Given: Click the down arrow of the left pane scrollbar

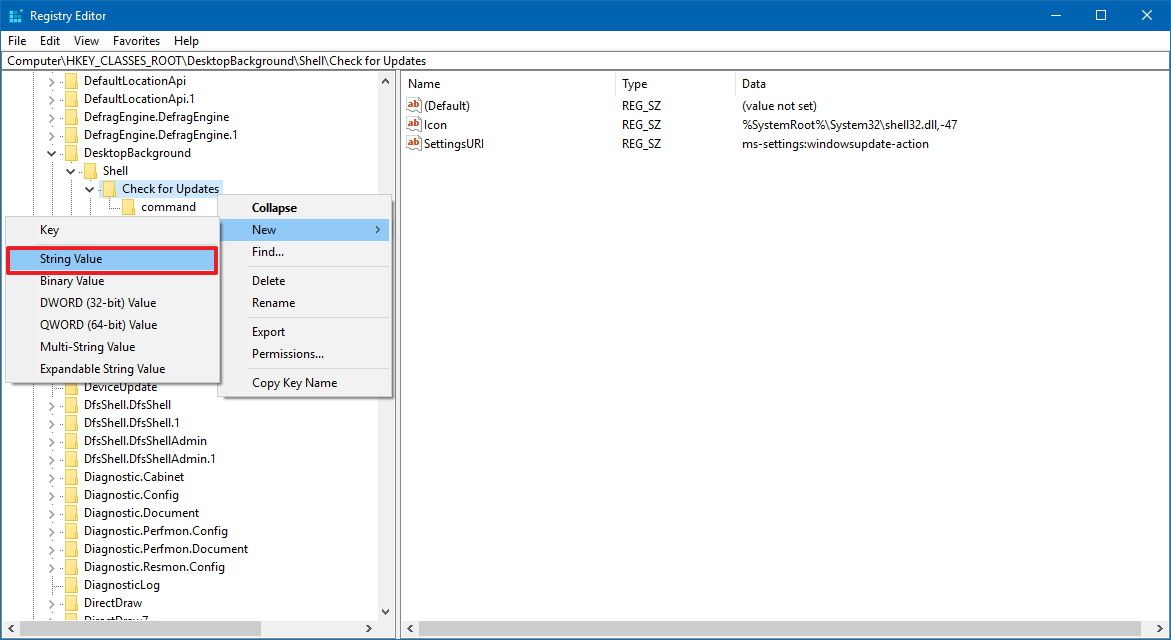Looking at the screenshot, I should (385, 611).
